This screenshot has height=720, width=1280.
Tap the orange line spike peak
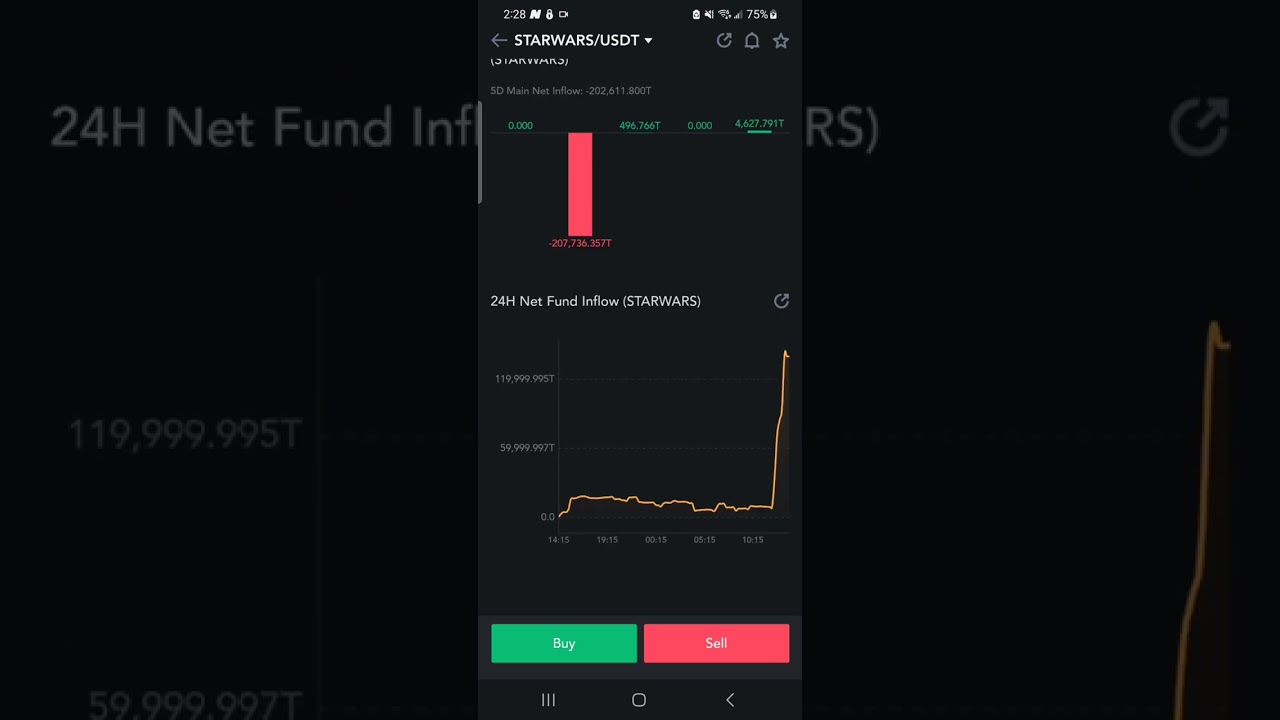(786, 353)
